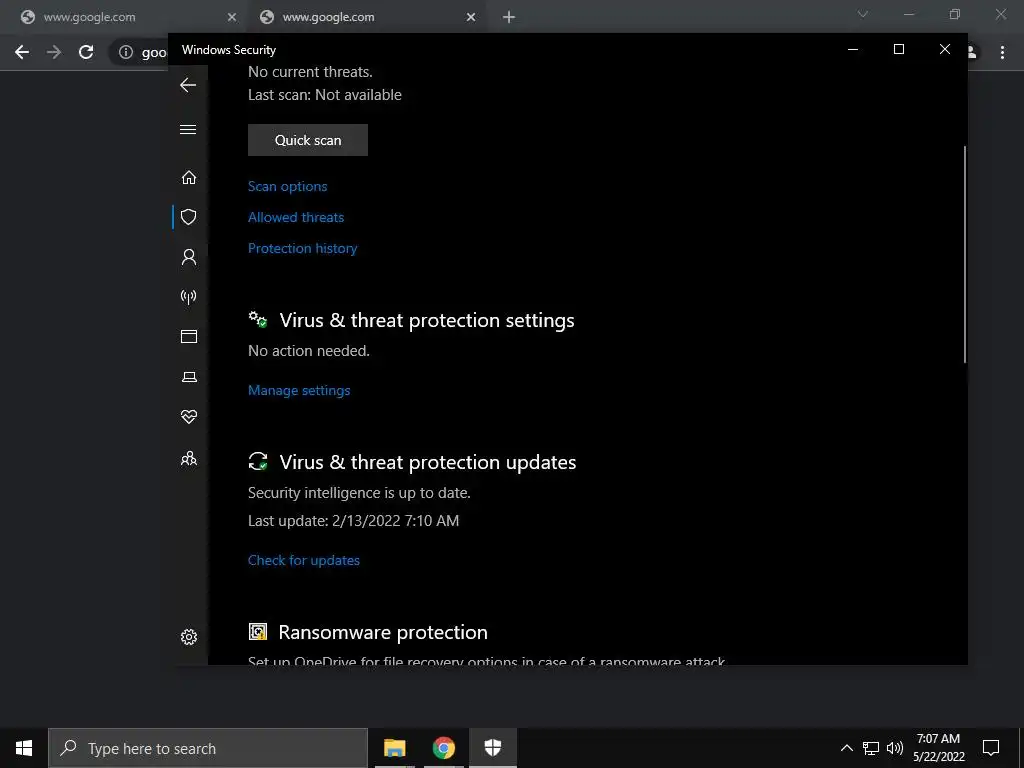This screenshot has height=768, width=1024.
Task: Open the Windows Start menu
Action: [x=24, y=748]
